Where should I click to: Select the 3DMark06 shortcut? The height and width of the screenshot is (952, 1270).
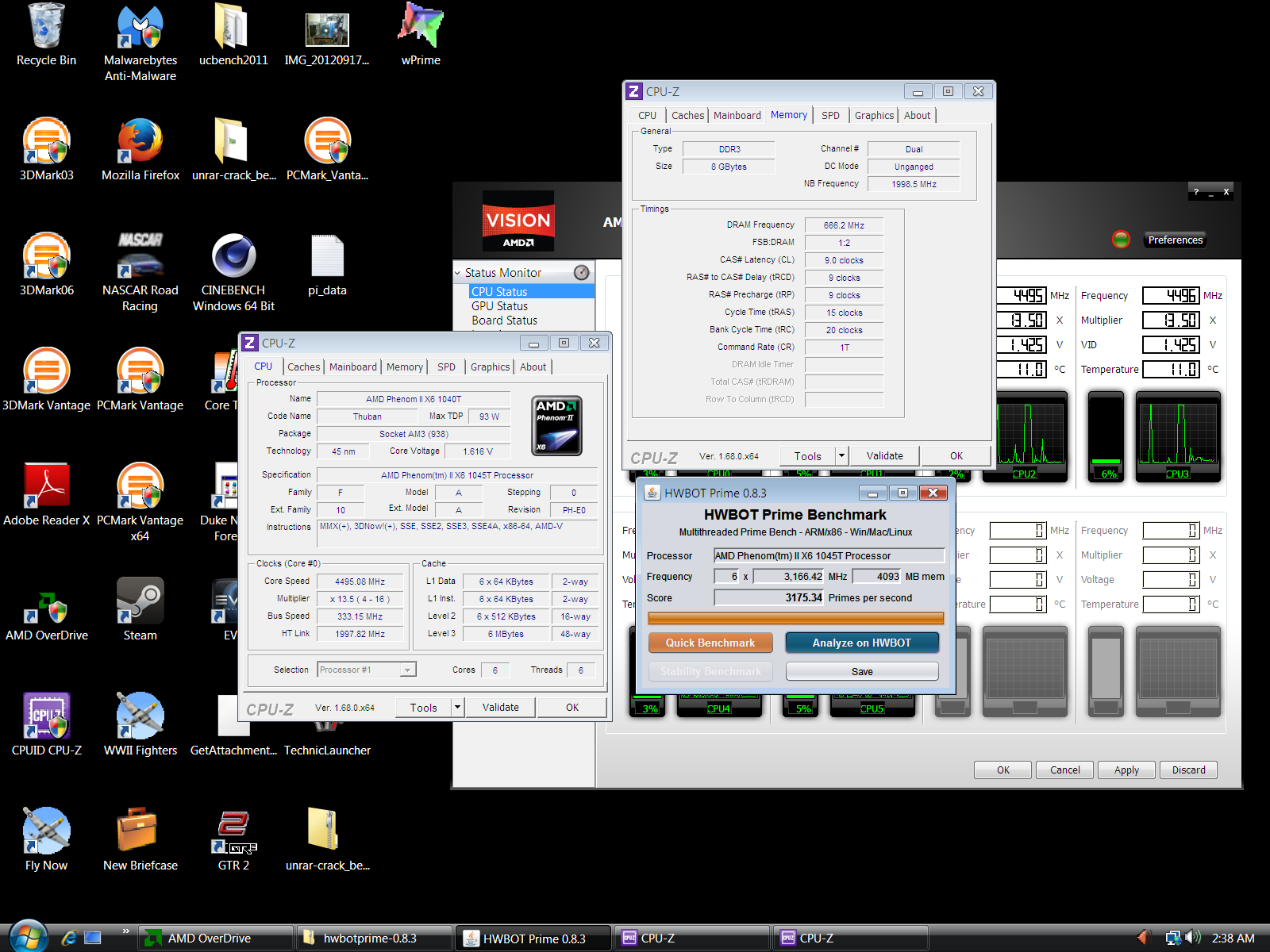coord(46,266)
